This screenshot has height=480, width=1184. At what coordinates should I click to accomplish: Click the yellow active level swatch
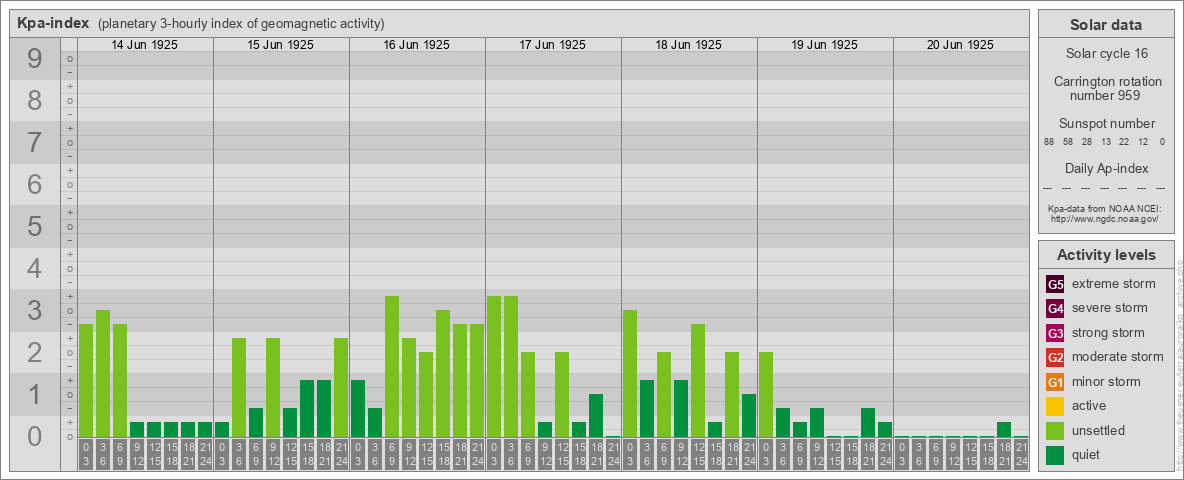[x=1055, y=406]
